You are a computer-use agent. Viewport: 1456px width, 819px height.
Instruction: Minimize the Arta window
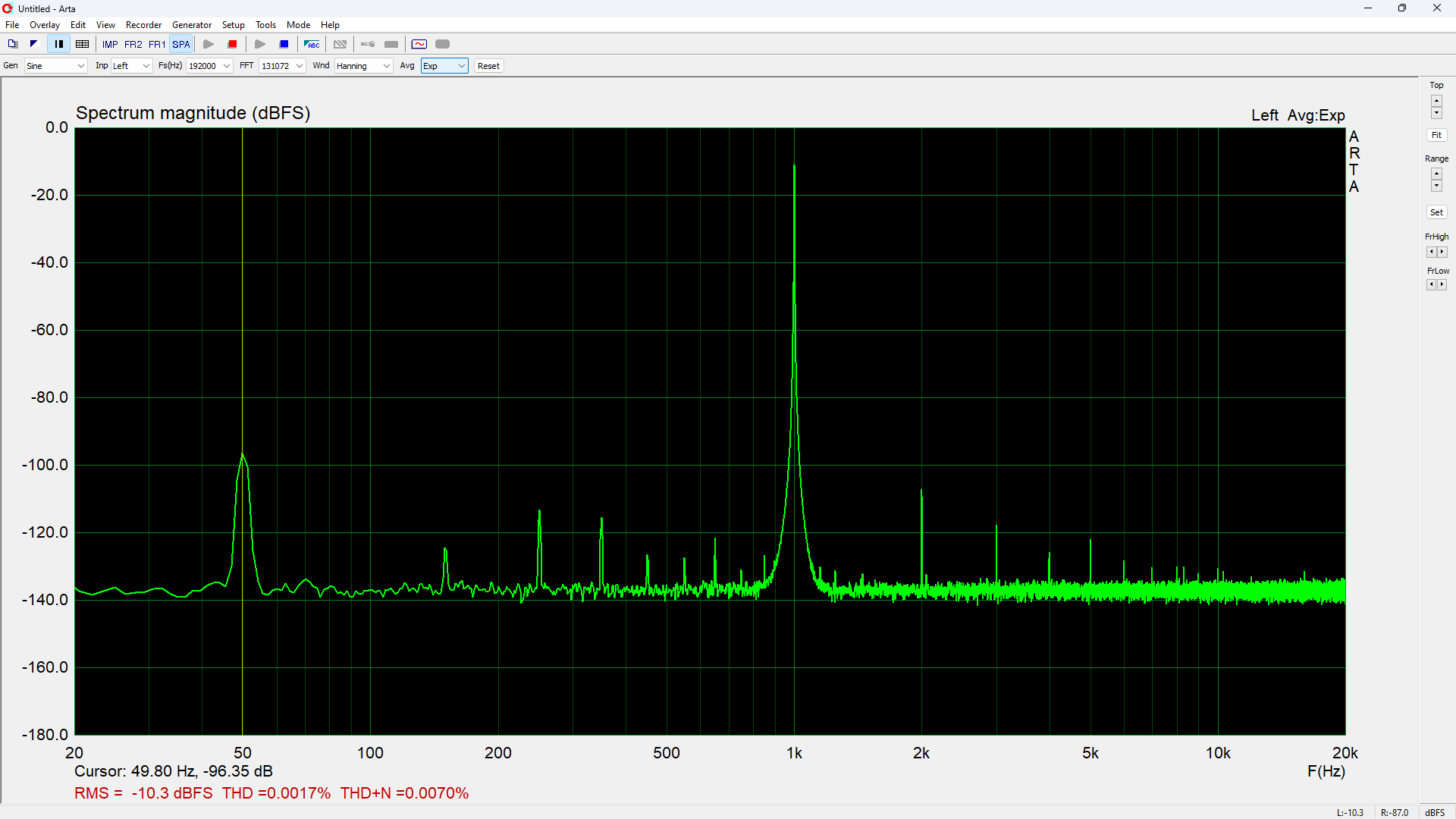coord(1368,8)
